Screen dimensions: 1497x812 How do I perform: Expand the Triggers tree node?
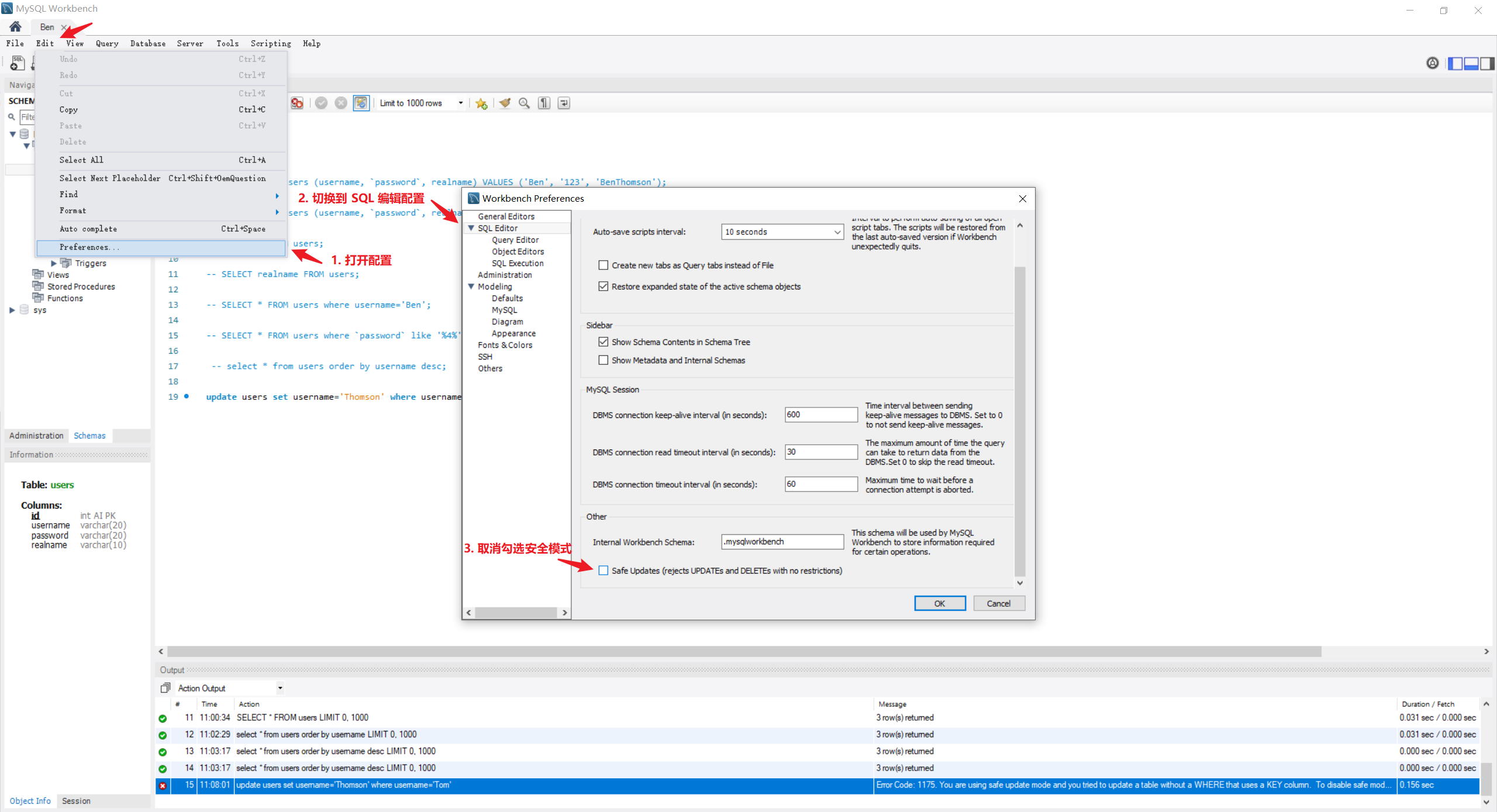pos(54,264)
